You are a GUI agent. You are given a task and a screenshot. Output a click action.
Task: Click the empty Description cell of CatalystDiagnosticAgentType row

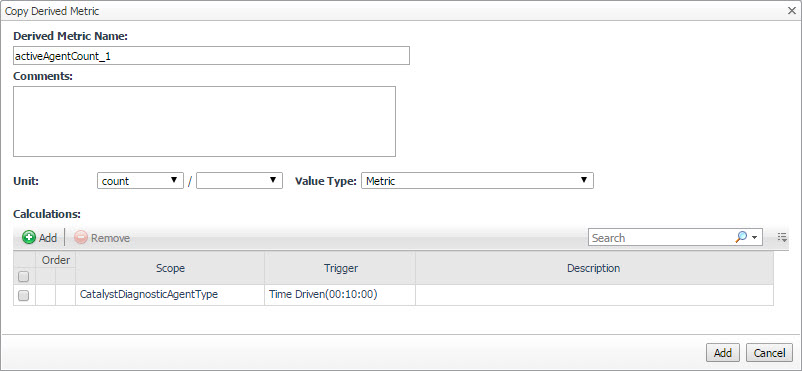pyautogui.click(x=594, y=295)
